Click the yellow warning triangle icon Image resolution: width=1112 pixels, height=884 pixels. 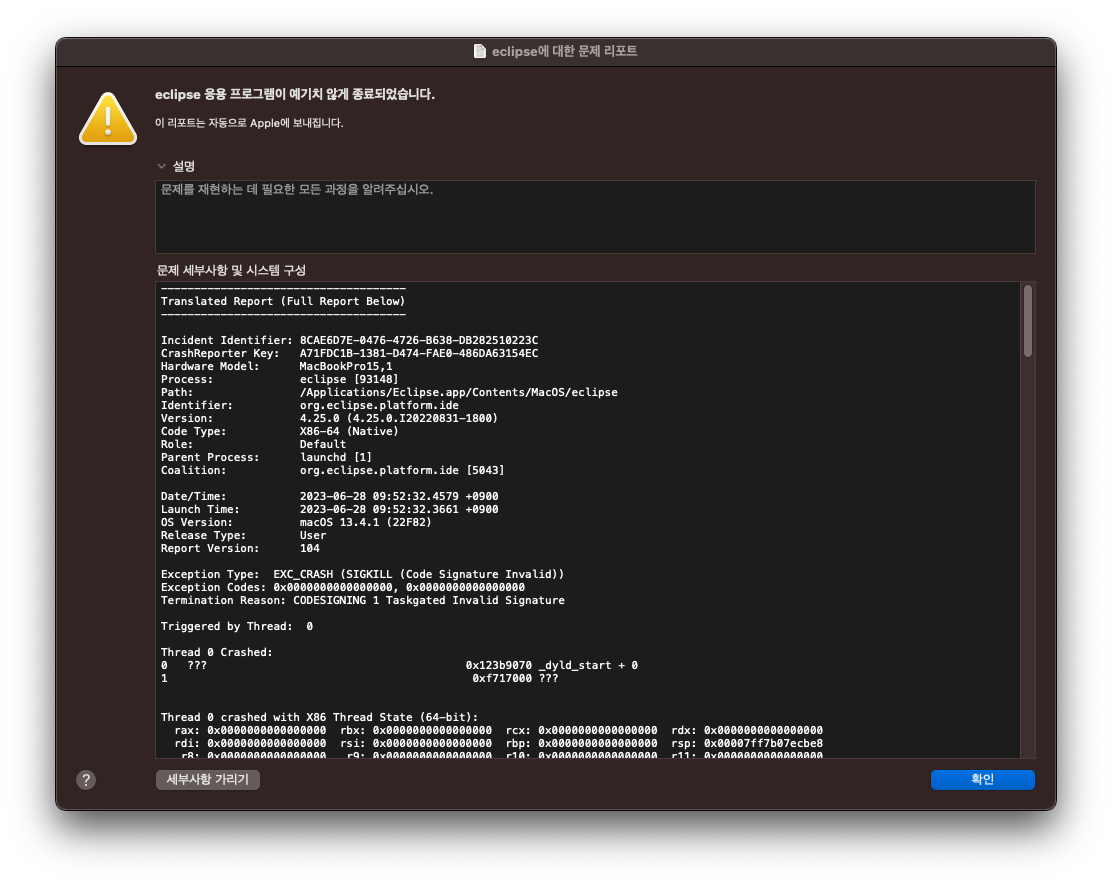click(x=108, y=118)
